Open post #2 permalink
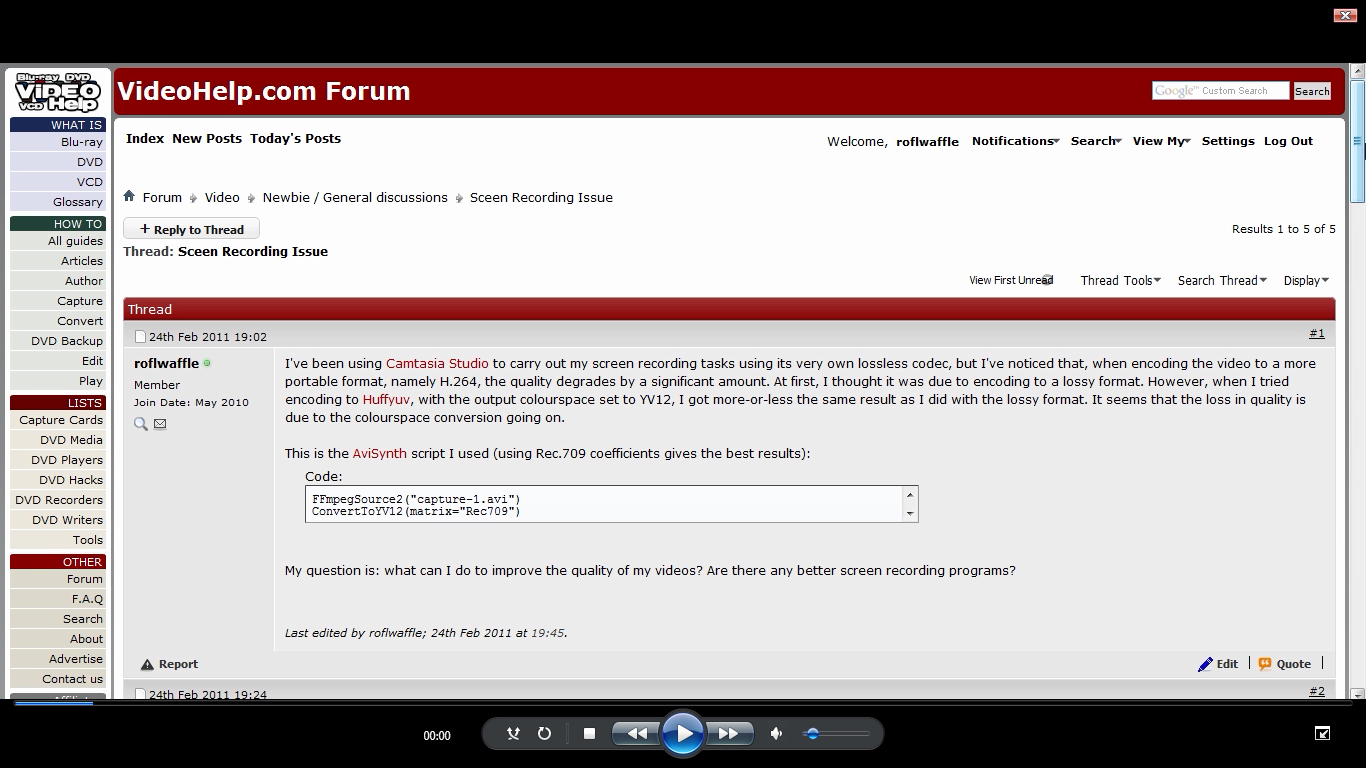Viewport: 1366px width, 768px height. pyautogui.click(x=1316, y=691)
